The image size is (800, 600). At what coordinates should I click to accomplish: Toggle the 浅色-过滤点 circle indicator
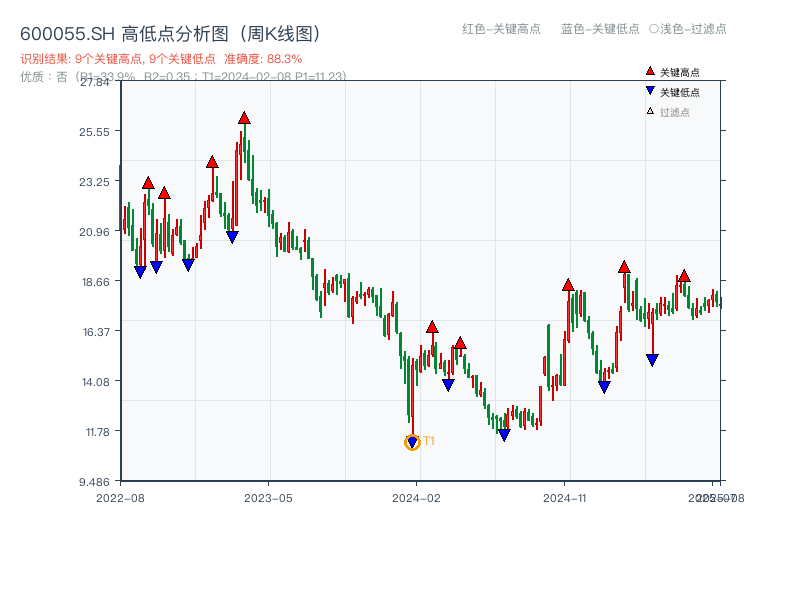[x=654, y=29]
